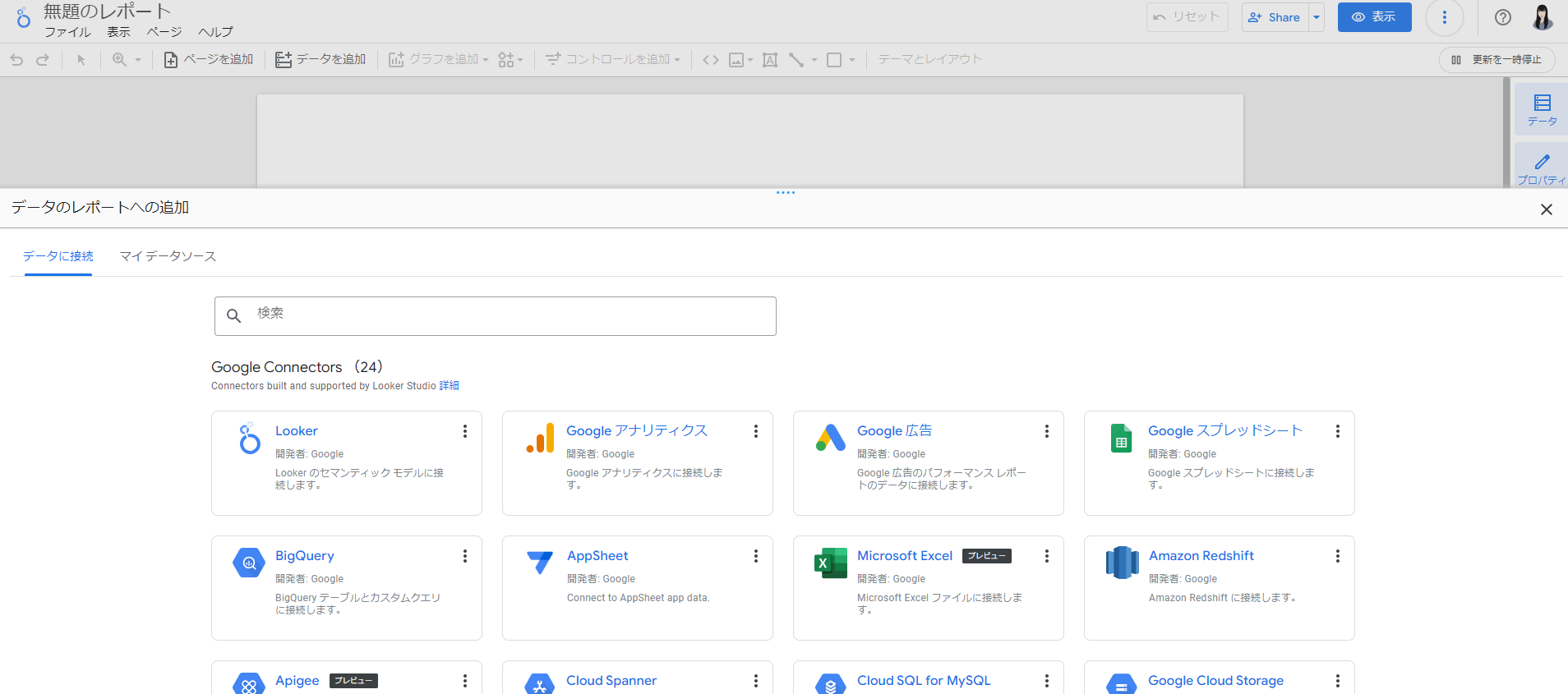Viewport: 1568px width, 694px height.
Task: Open the グラフを追加 dropdown
Action: pos(439,60)
